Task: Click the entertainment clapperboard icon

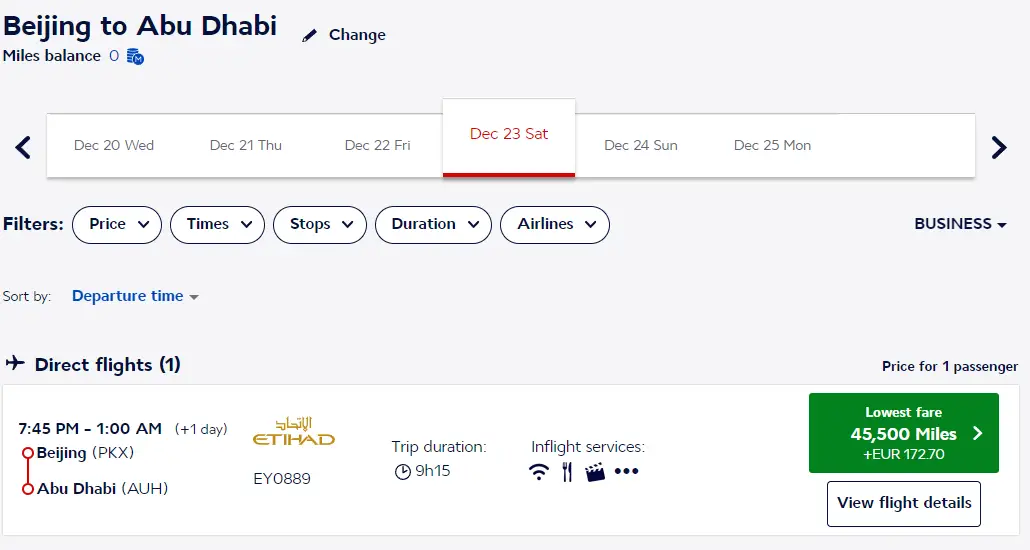Action: 595,472
